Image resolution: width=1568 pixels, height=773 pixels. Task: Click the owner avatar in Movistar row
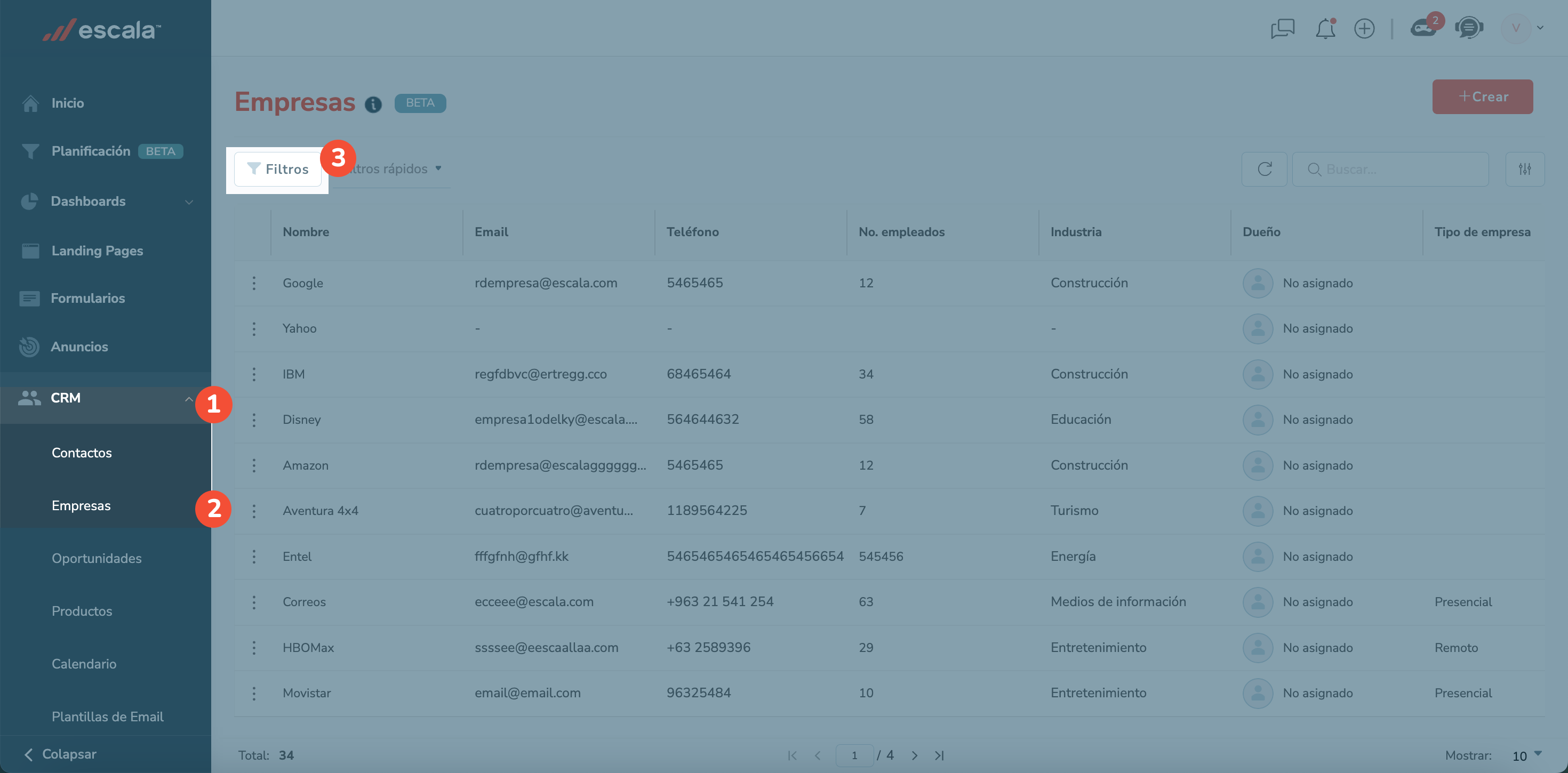[1258, 693]
